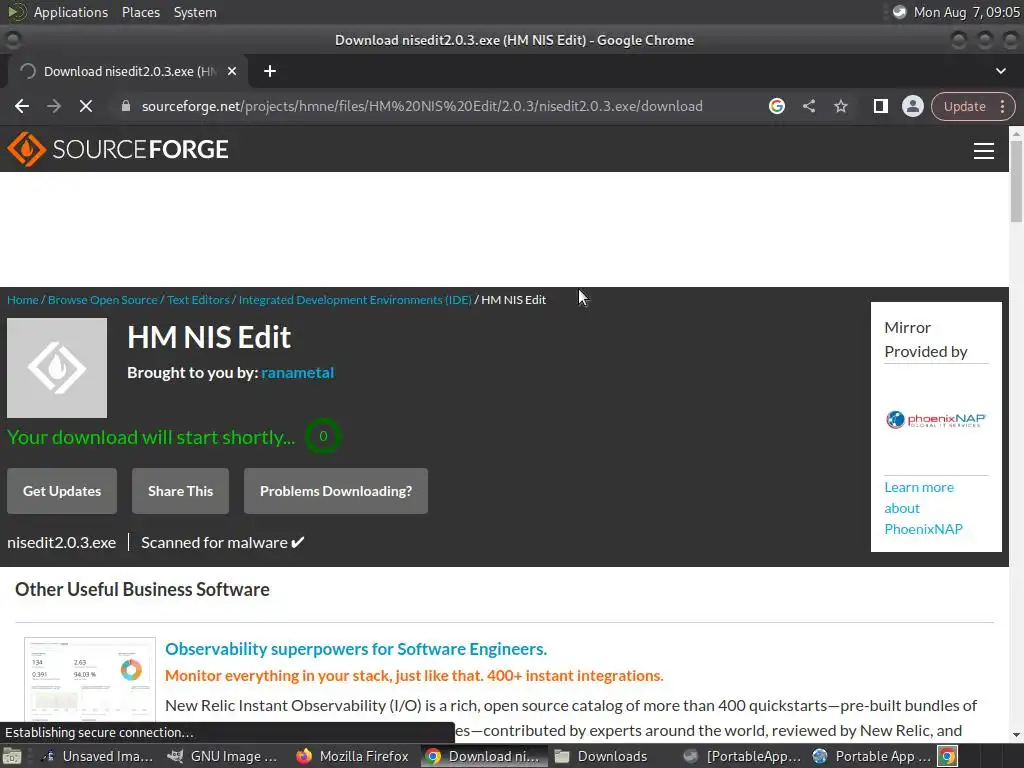This screenshot has width=1024, height=768.
Task: Click Monitor everything in your stack text
Action: (x=414, y=676)
